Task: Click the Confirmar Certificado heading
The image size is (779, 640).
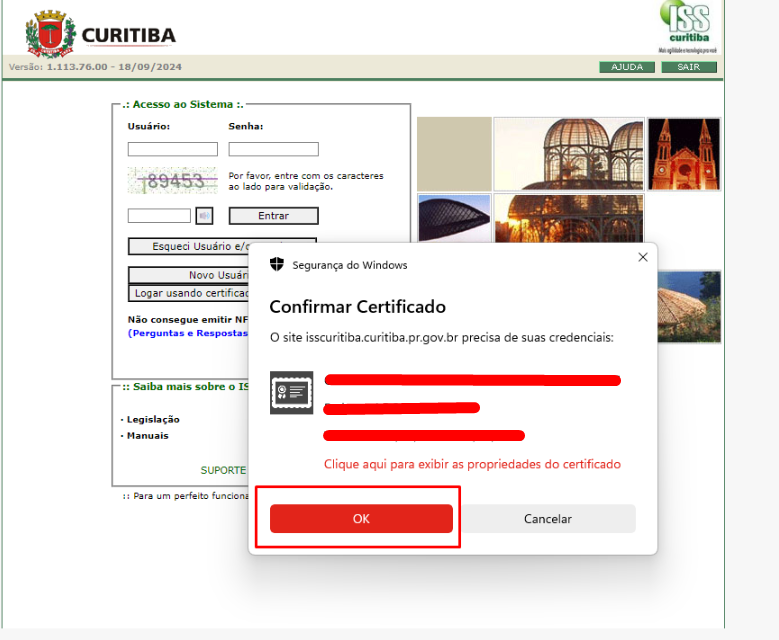Action: 357,307
